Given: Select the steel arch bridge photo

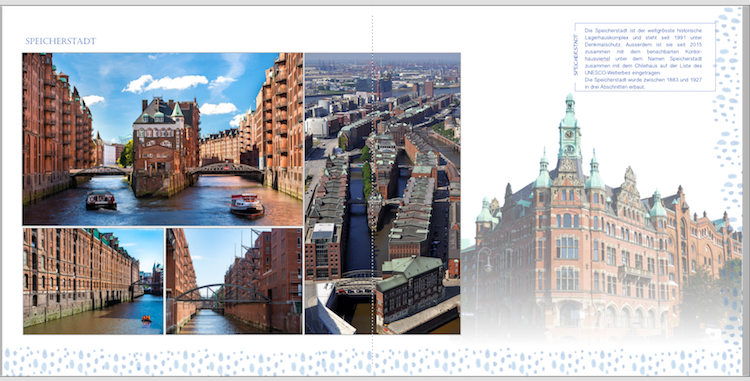Looking at the screenshot, I should pyautogui.click(x=234, y=281).
